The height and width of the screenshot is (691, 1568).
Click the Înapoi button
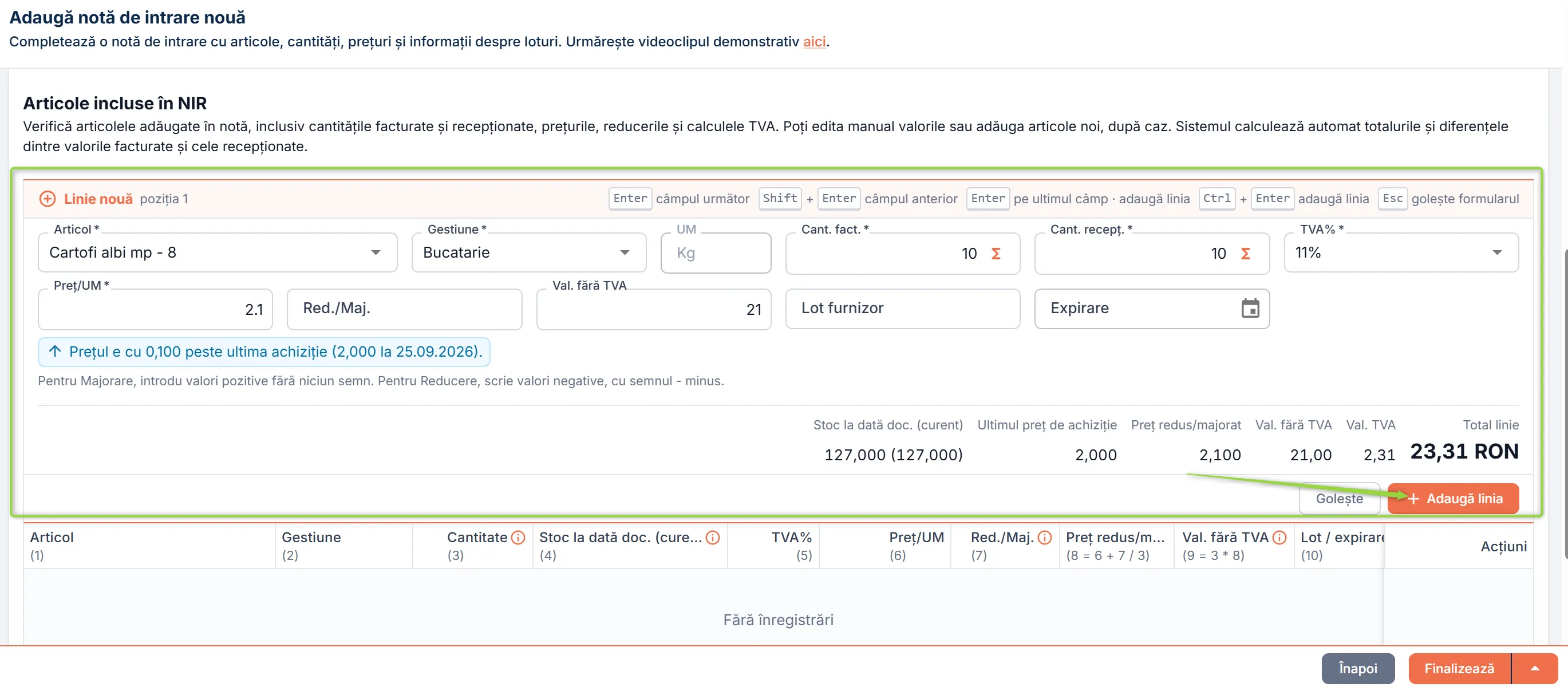click(1358, 669)
